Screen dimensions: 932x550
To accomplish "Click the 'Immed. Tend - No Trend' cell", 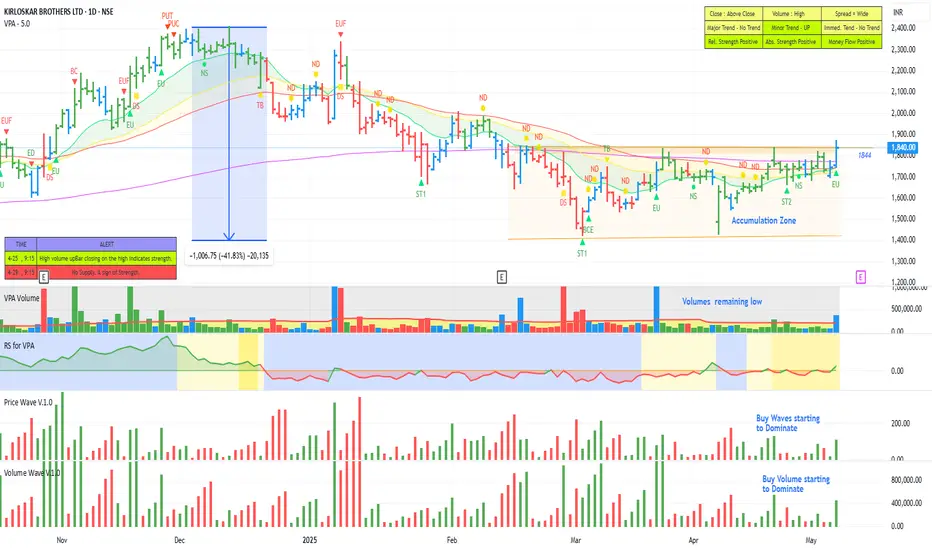I will (x=852, y=28).
